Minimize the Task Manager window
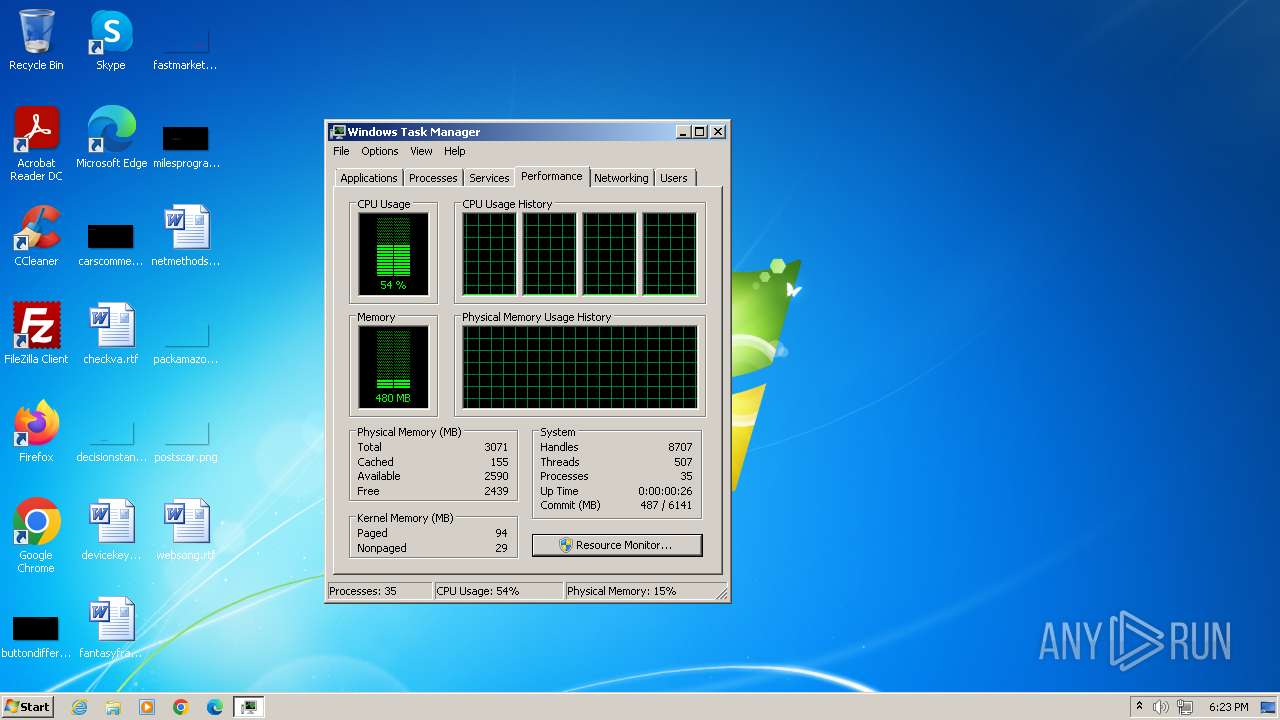Image resolution: width=1280 pixels, height=720 pixels. 684,132
